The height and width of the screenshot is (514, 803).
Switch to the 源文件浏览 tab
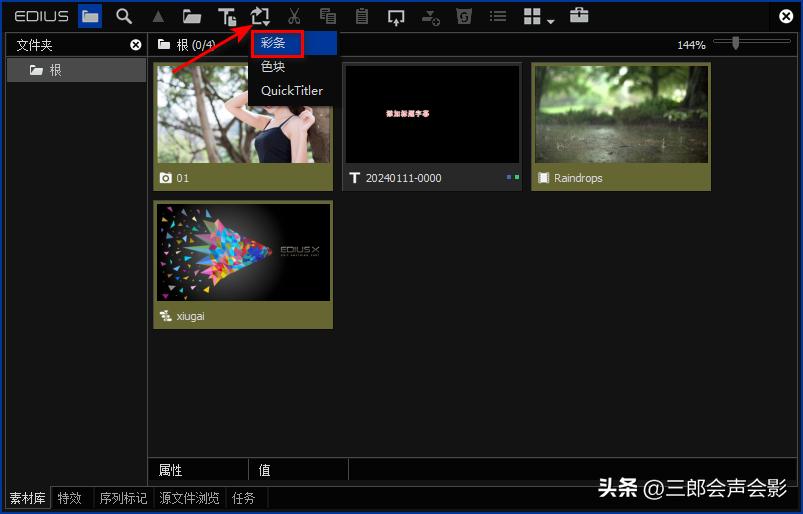click(x=189, y=498)
